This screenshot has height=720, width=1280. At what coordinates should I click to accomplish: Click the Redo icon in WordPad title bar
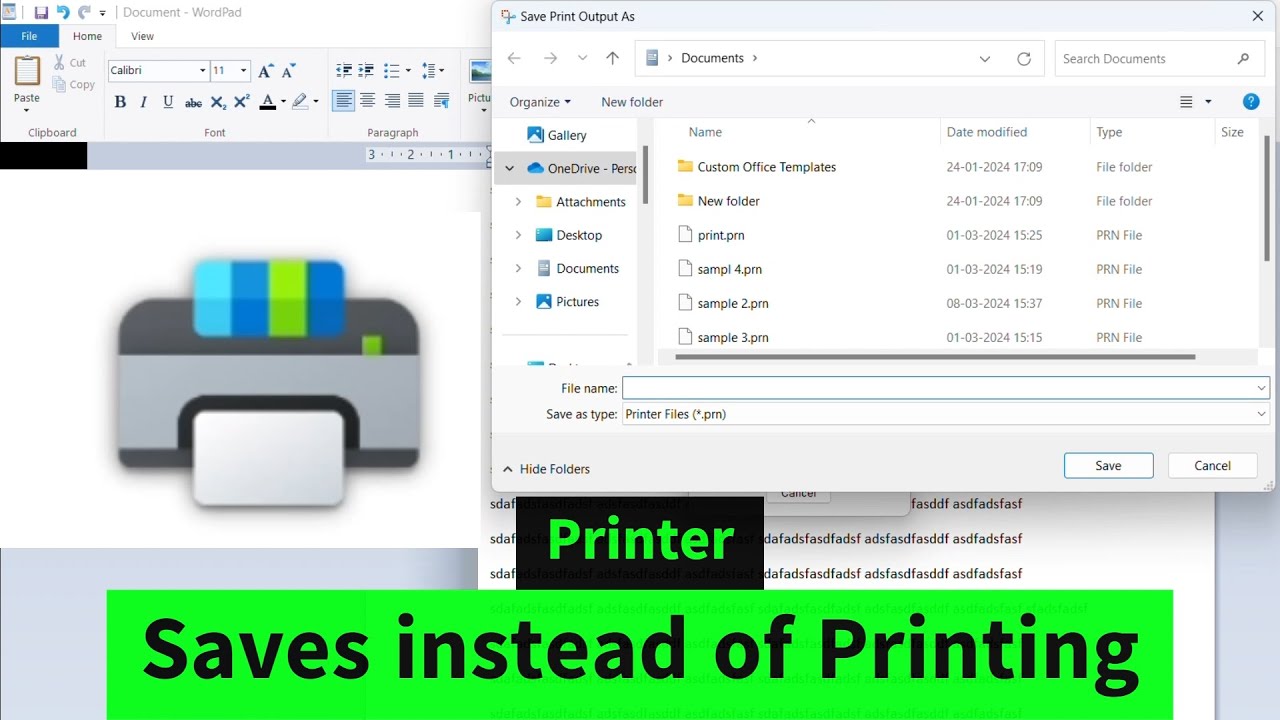[x=84, y=13]
